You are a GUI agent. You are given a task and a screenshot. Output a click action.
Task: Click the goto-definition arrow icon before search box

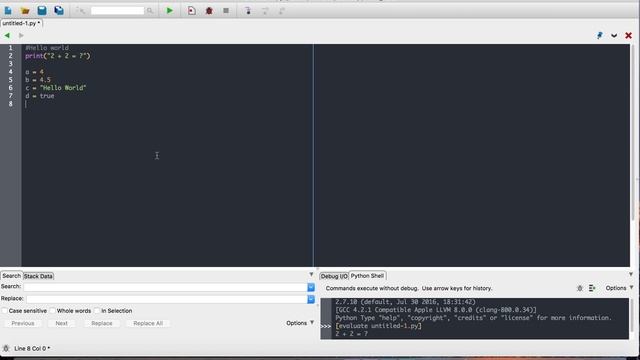[80, 11]
